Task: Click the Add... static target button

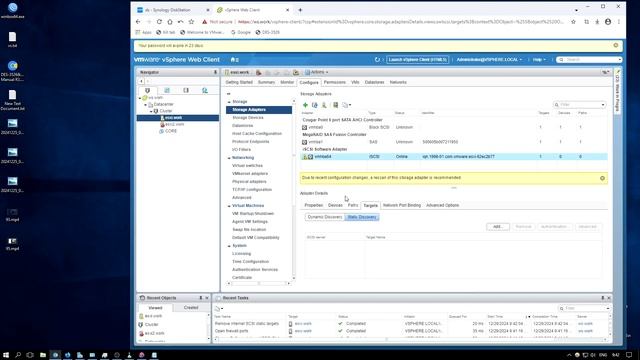Action: pyautogui.click(x=498, y=227)
